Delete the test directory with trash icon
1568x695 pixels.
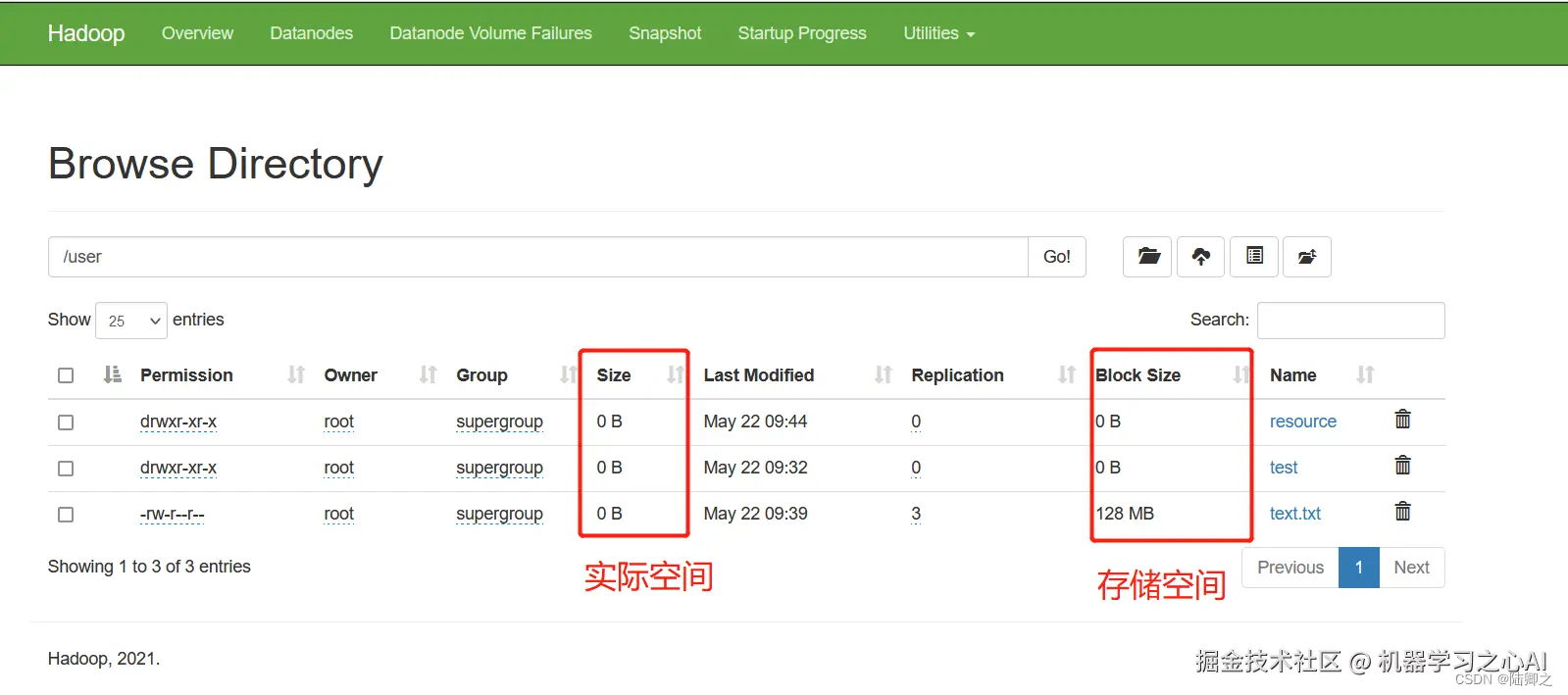point(1403,466)
